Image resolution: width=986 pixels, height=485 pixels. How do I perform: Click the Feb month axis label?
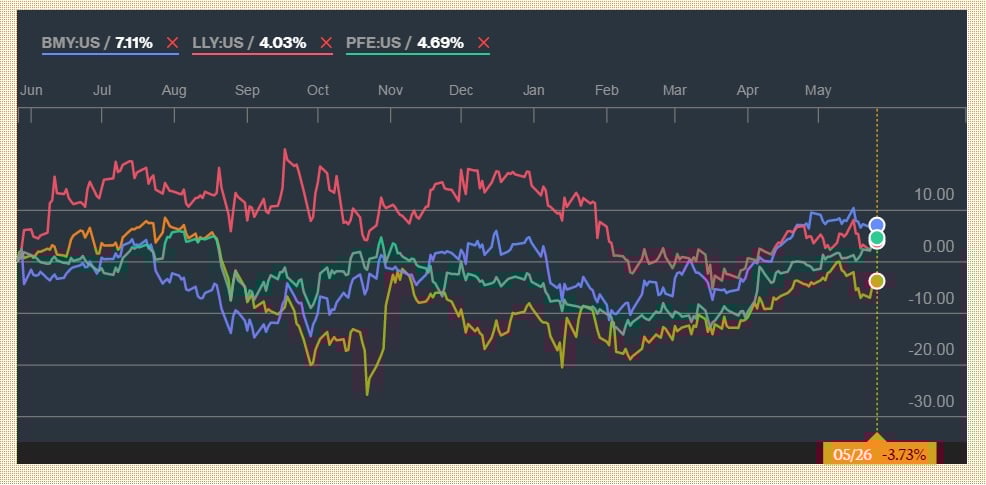pos(606,90)
